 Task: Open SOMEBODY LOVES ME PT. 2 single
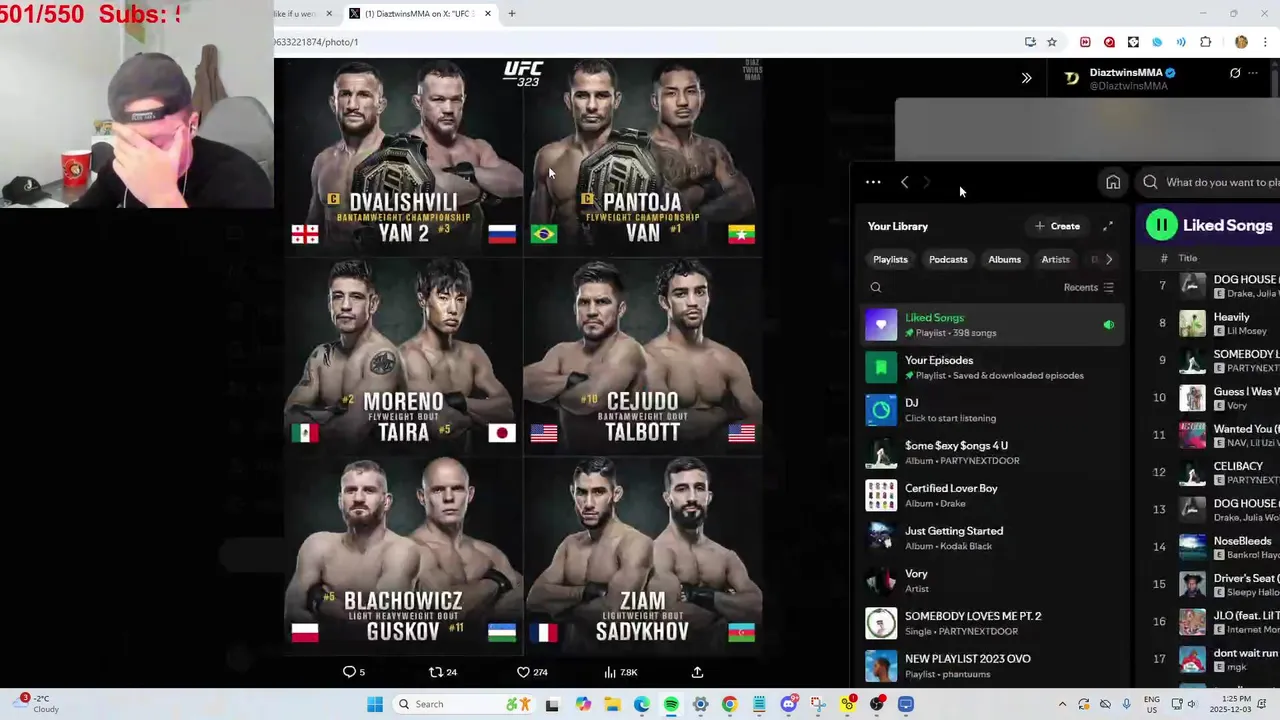click(990, 623)
